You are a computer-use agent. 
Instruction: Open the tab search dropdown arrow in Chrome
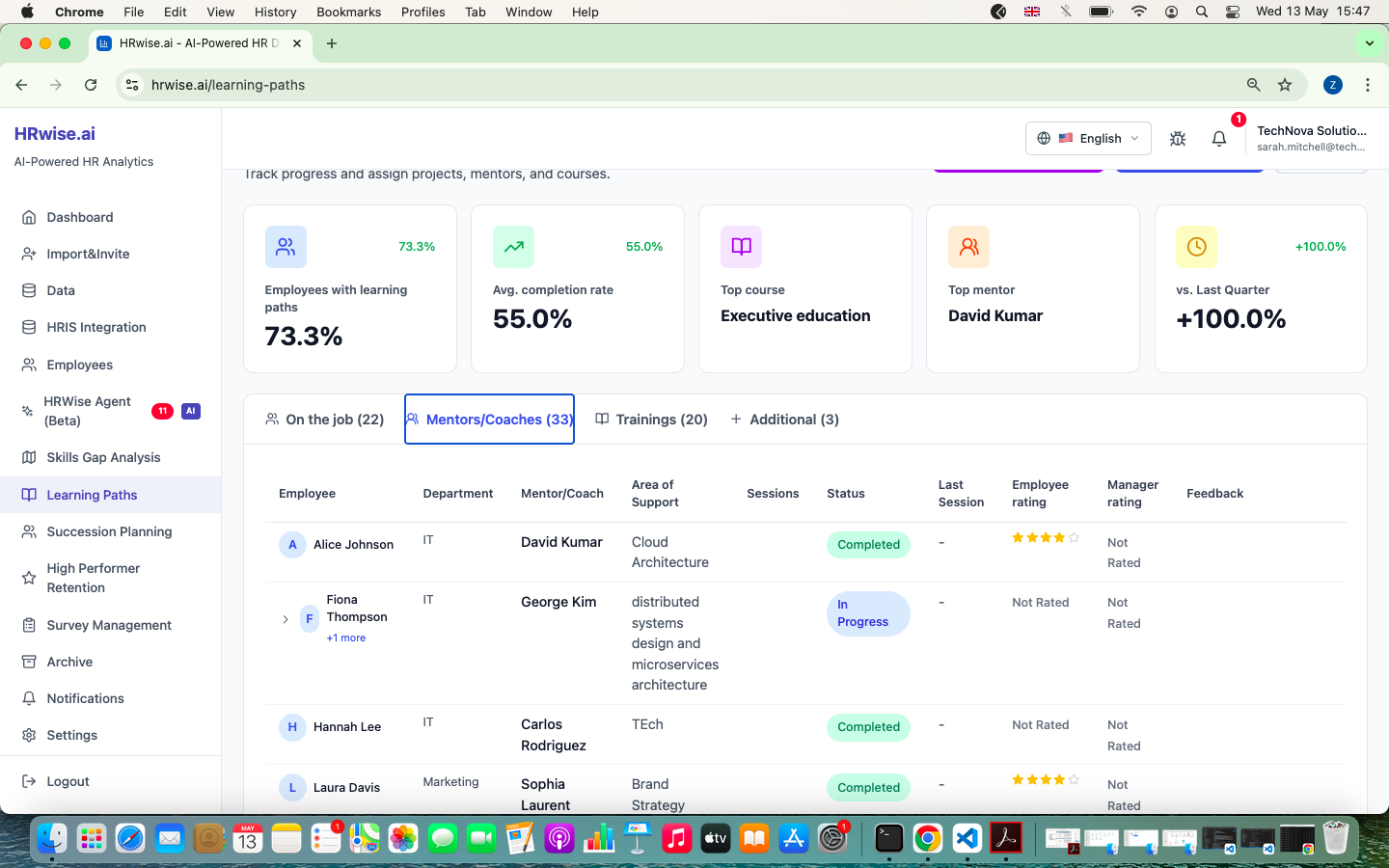tap(1370, 43)
